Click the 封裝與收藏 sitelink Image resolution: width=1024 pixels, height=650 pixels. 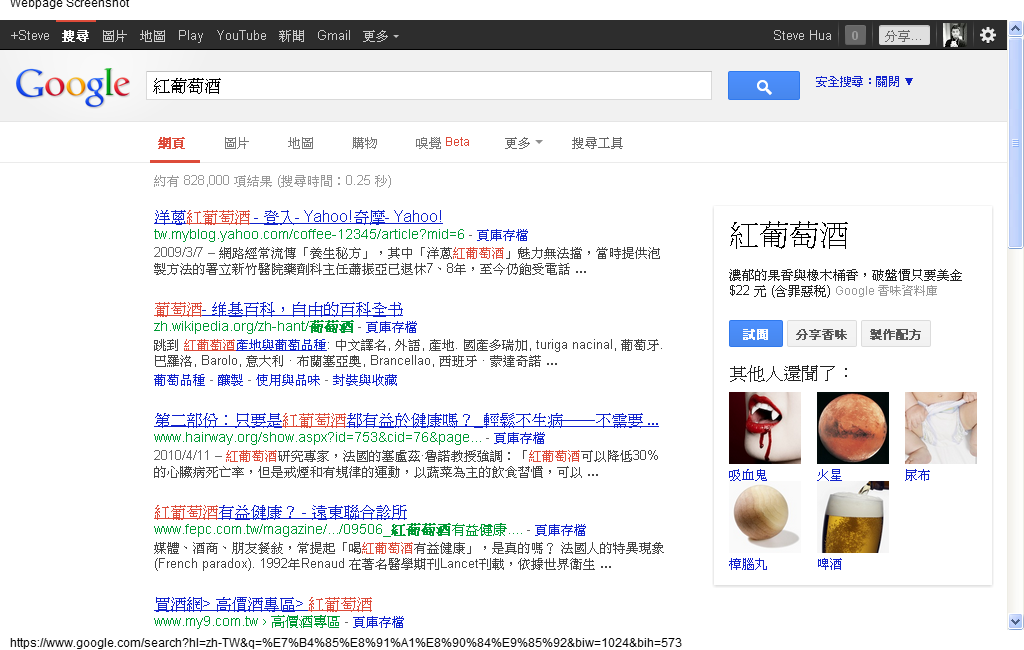(365, 380)
